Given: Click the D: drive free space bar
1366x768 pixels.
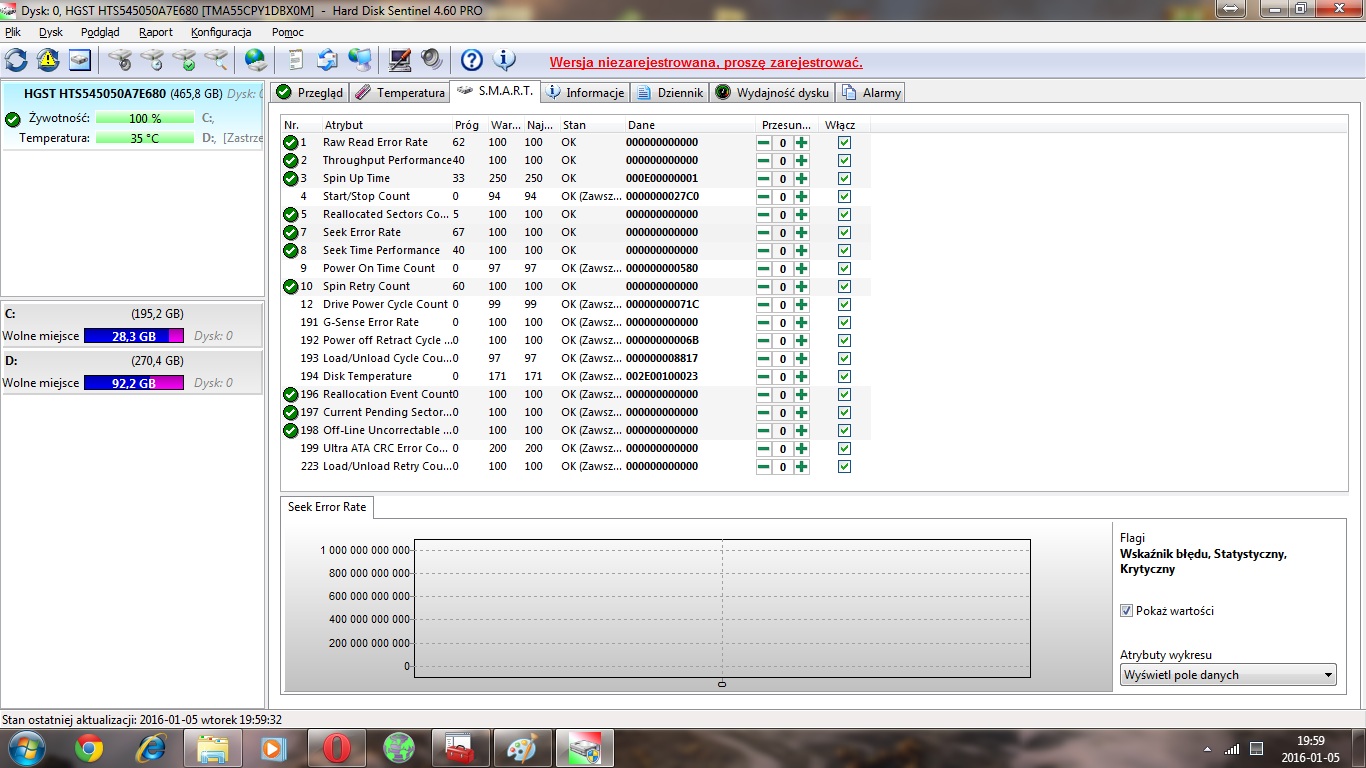Looking at the screenshot, I should (x=134, y=383).
